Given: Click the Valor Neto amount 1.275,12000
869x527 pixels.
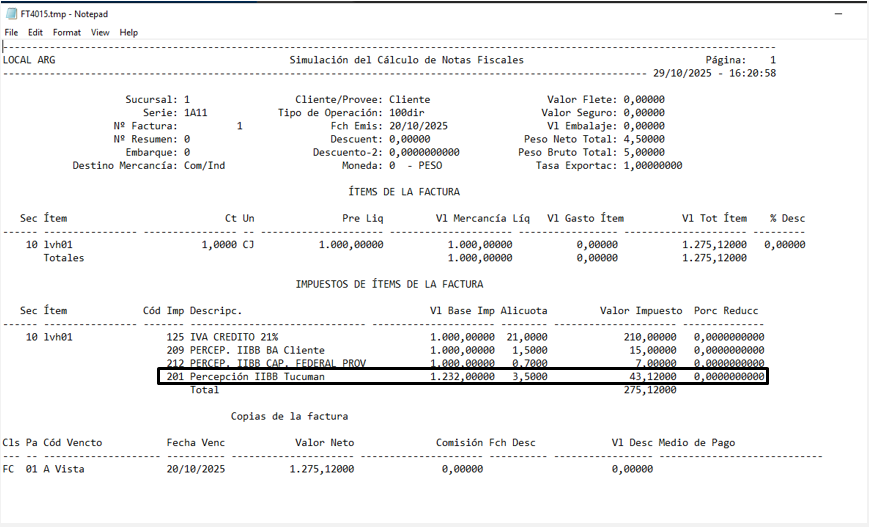Looking at the screenshot, I should [321, 469].
